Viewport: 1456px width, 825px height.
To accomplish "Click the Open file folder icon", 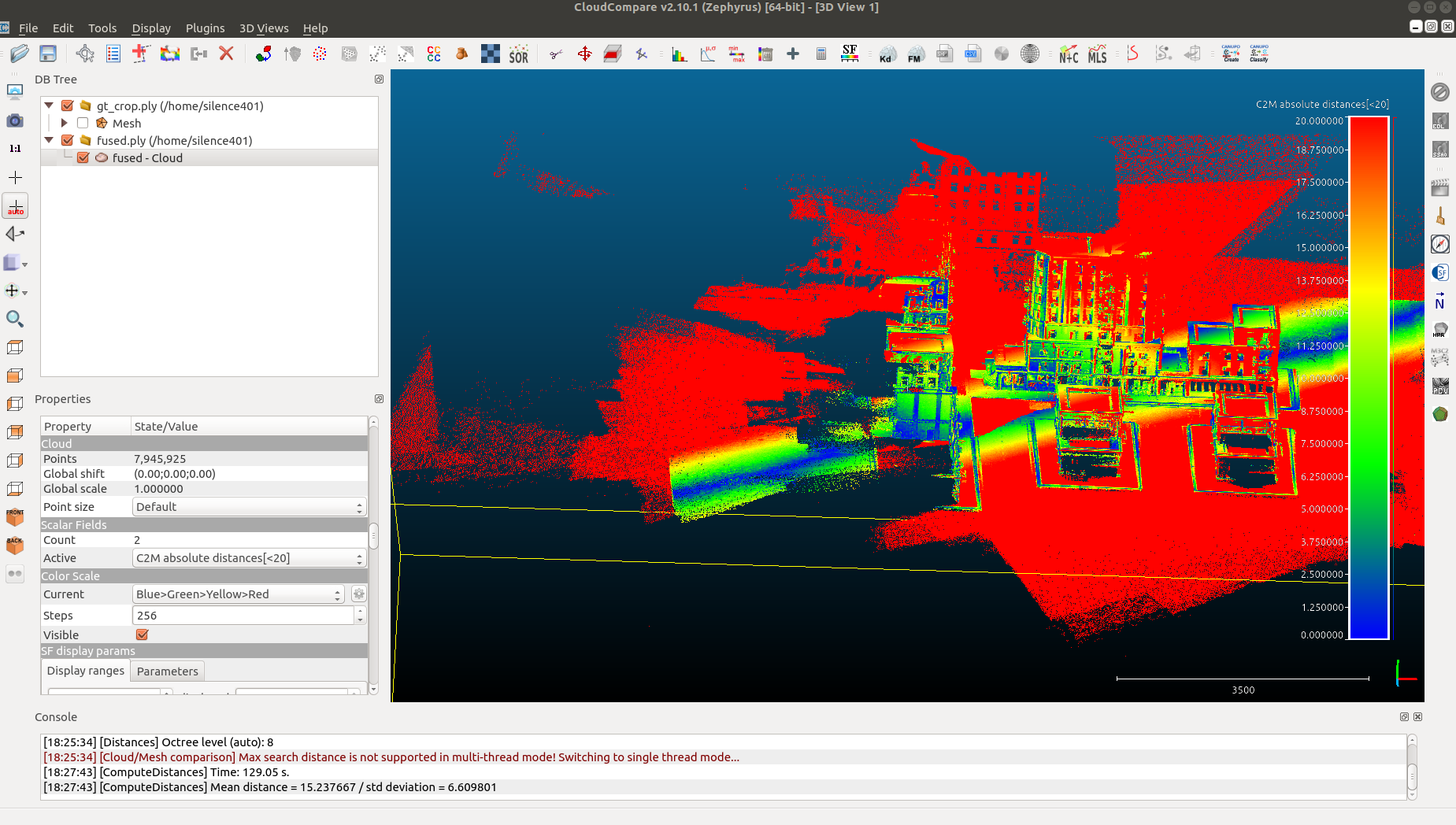I will pos(20,54).
